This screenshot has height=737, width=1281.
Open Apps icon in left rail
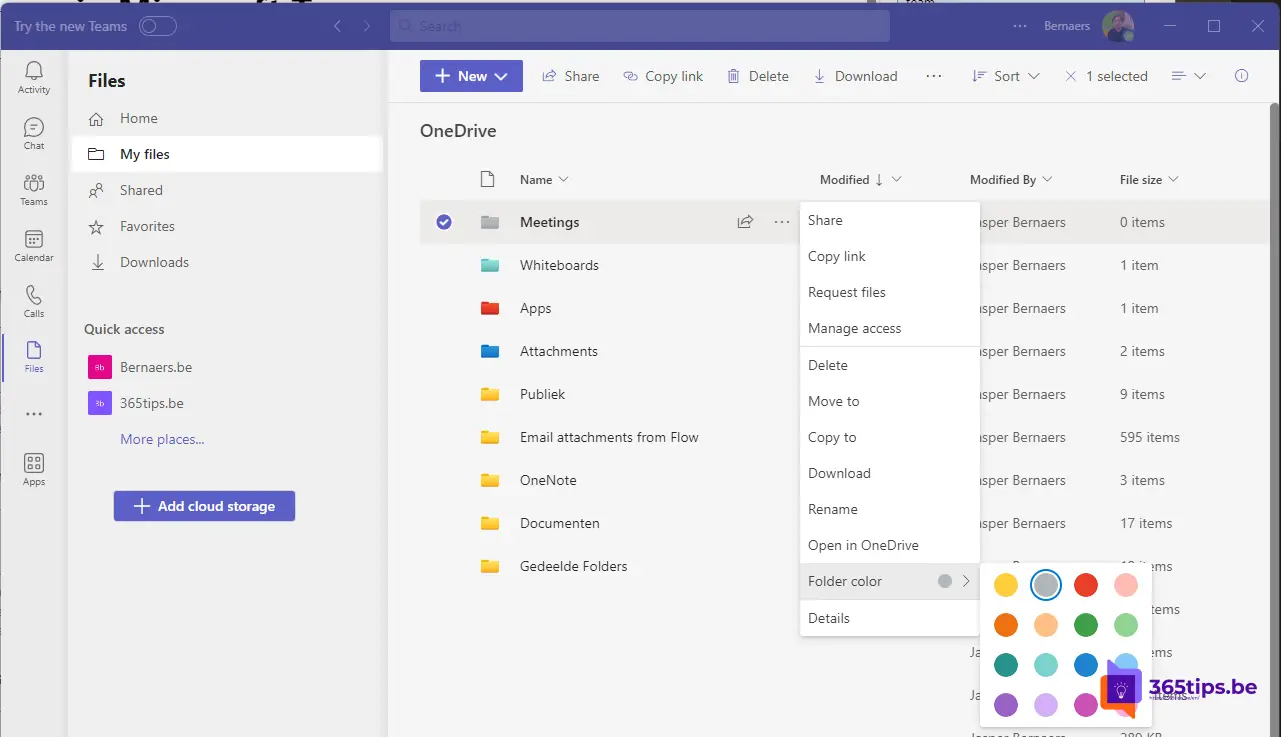click(34, 469)
